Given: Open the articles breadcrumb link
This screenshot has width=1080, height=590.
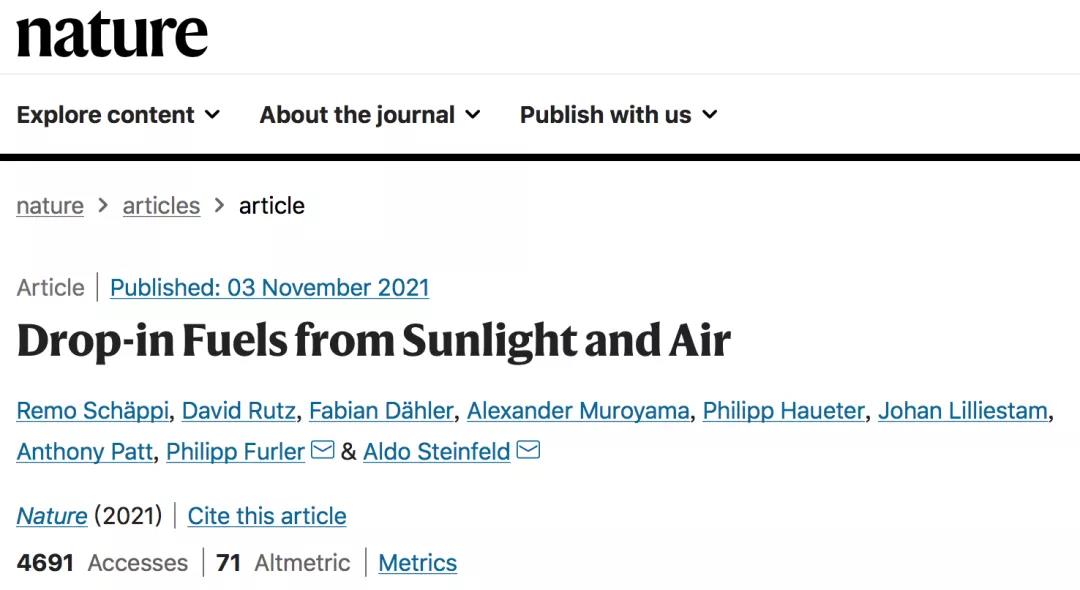Looking at the screenshot, I should tap(161, 206).
